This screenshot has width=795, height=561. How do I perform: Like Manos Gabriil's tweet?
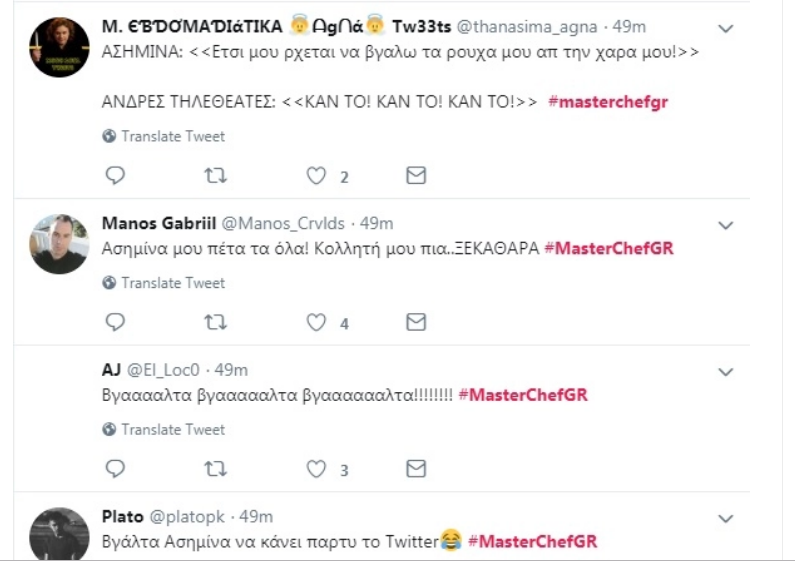click(316, 322)
